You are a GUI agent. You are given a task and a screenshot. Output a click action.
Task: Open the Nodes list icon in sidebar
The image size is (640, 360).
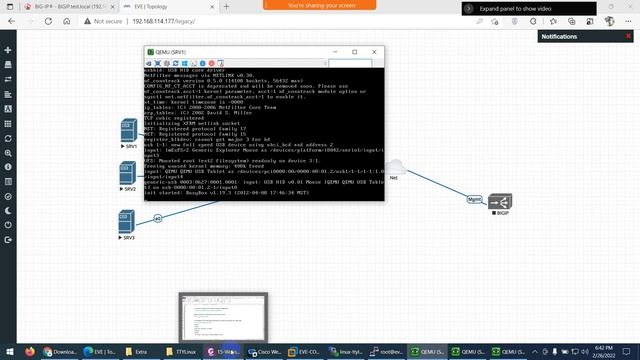tap(8, 64)
